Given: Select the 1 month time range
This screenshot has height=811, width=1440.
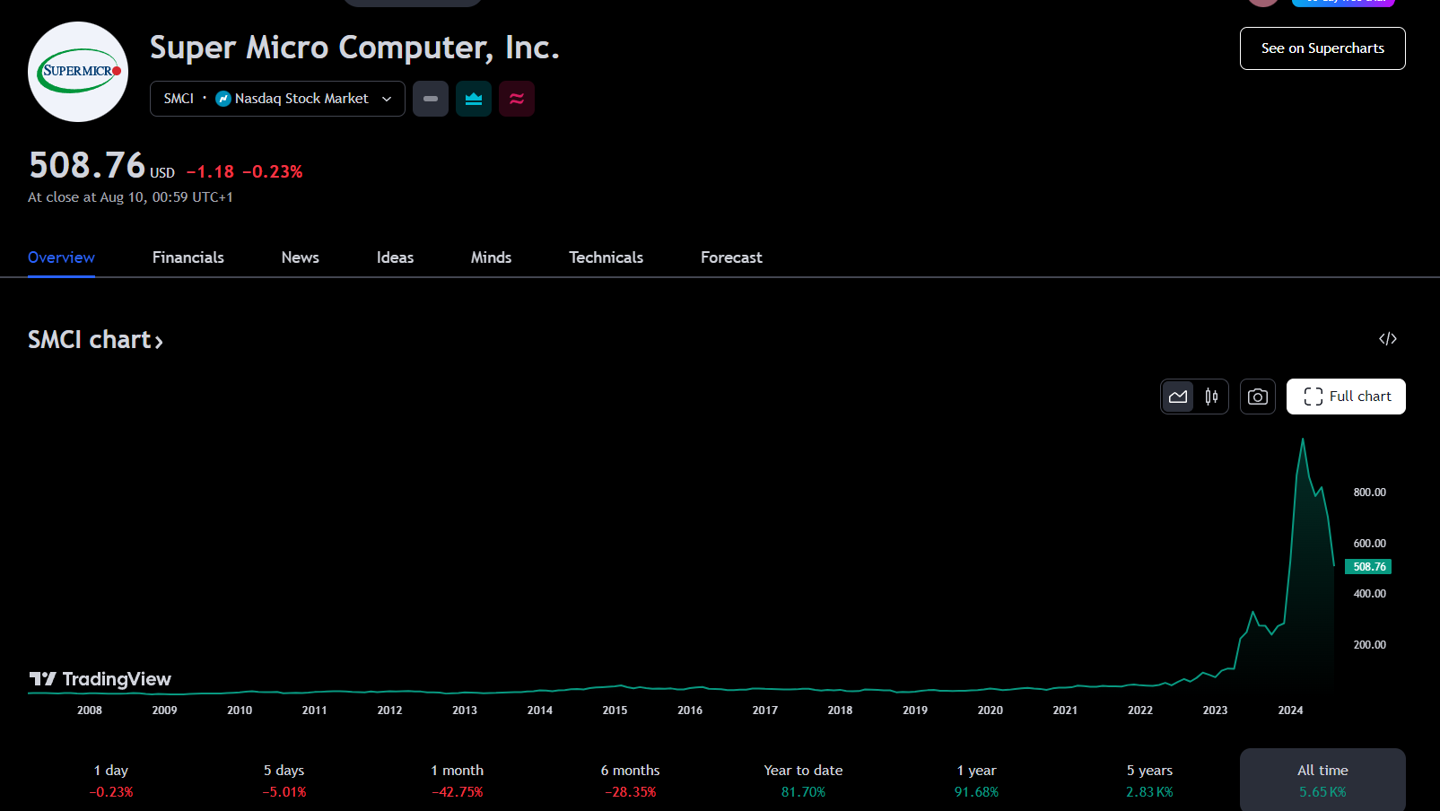Looking at the screenshot, I should click(x=457, y=780).
